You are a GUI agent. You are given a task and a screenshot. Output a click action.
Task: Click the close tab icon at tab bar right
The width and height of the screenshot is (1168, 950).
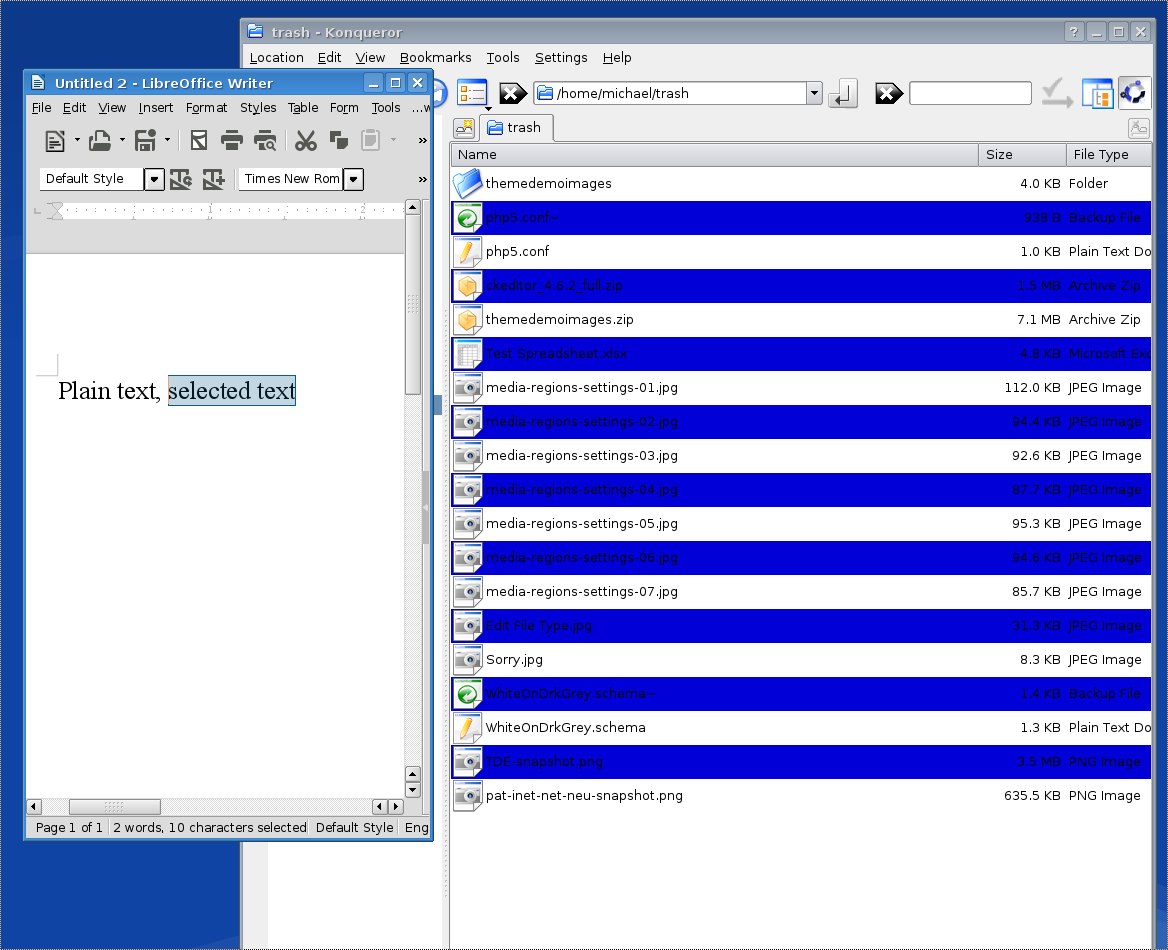(1139, 128)
